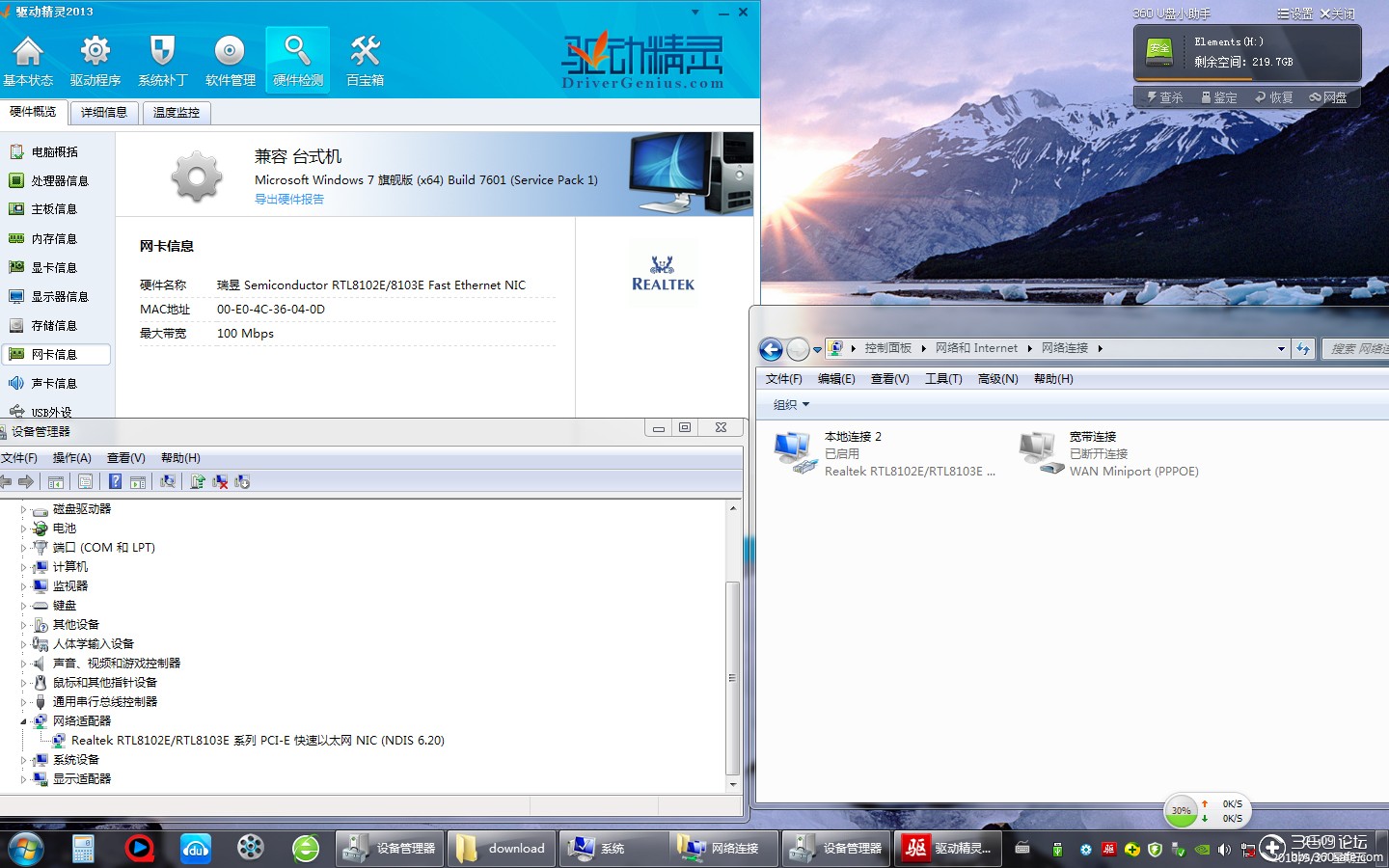Click the disable device icon with down arrow
1389x868 pixels.
tap(242, 481)
